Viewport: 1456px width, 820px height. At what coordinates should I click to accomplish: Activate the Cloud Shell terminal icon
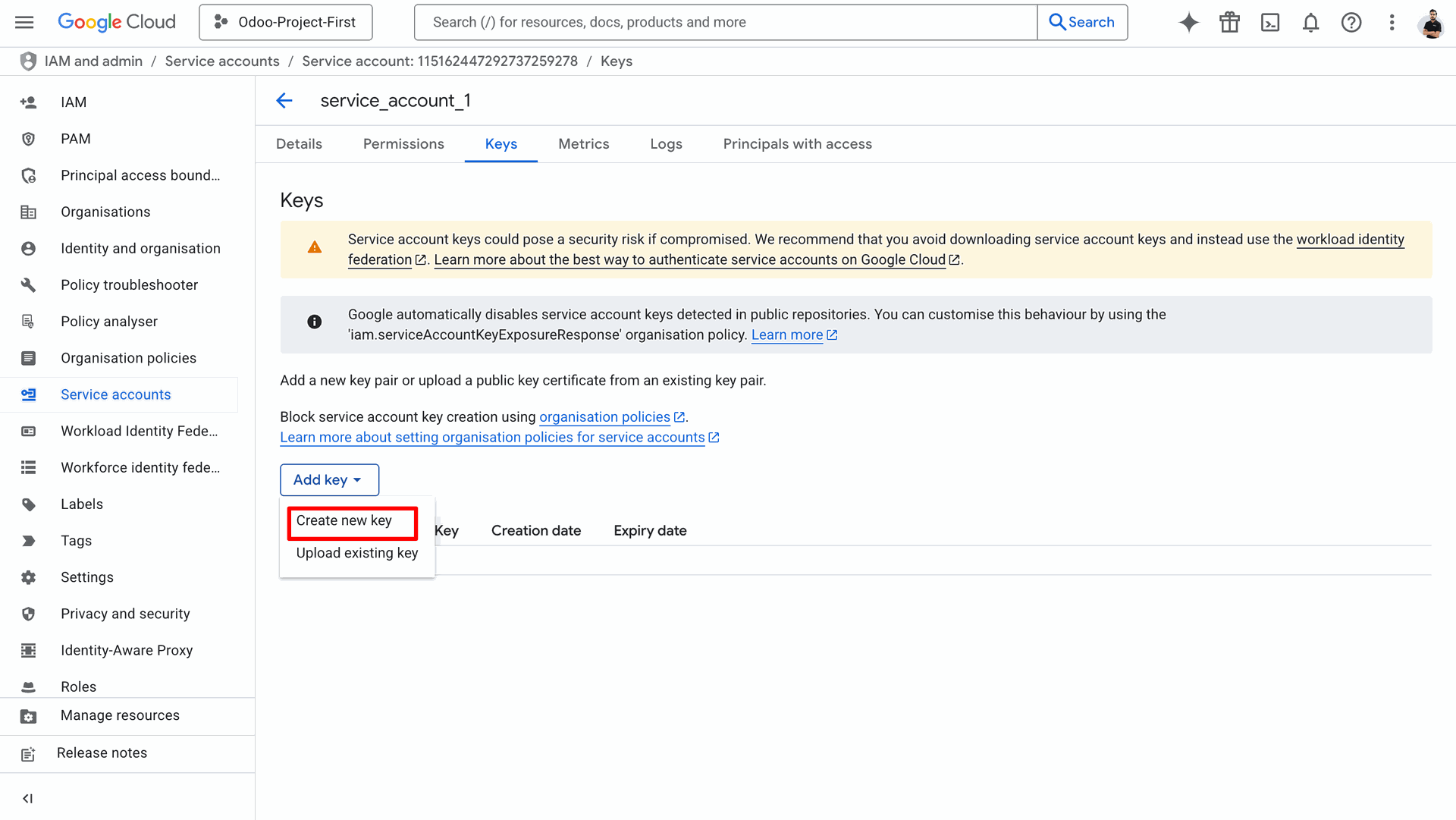point(1270,22)
